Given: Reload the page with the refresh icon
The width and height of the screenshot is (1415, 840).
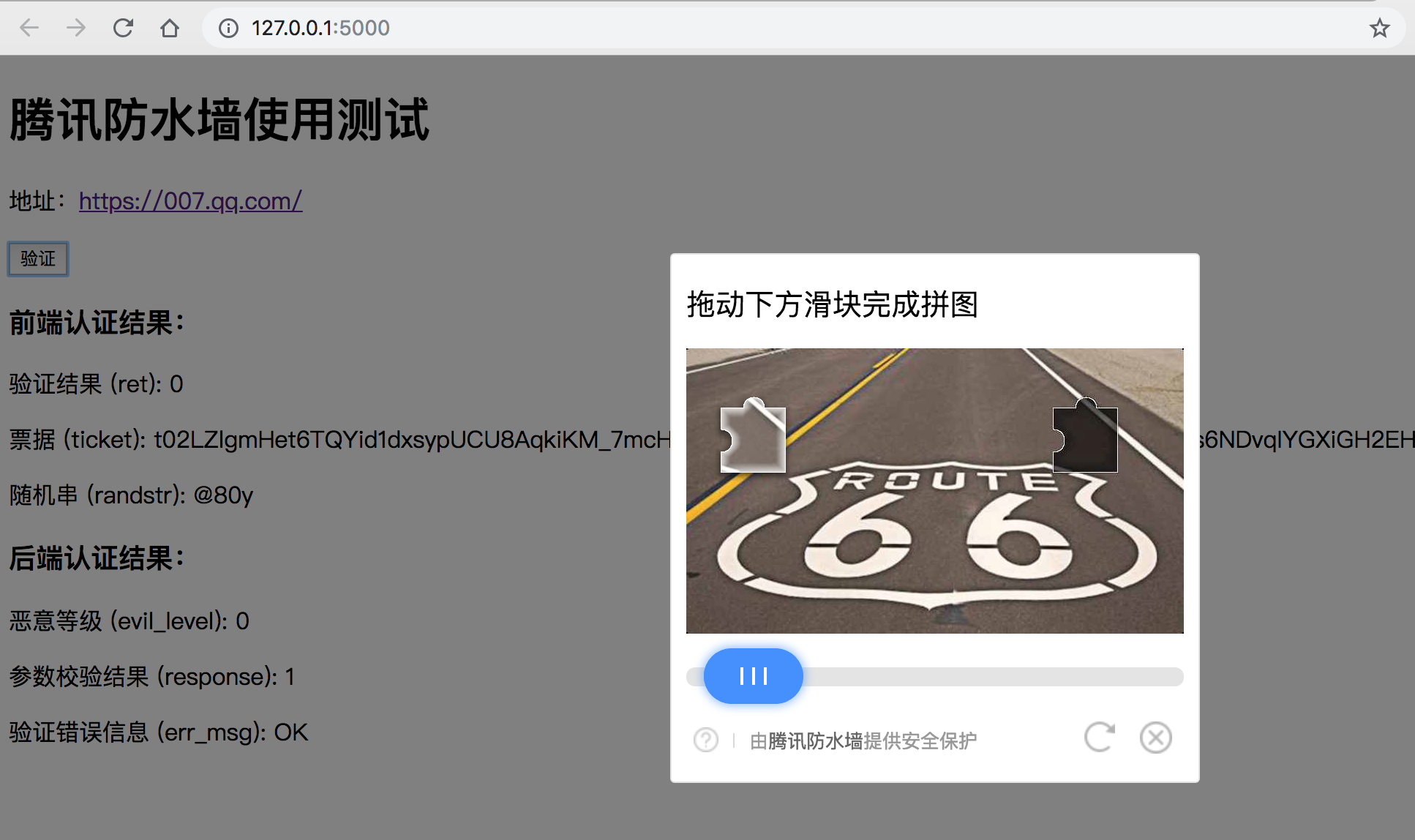Looking at the screenshot, I should (123, 28).
